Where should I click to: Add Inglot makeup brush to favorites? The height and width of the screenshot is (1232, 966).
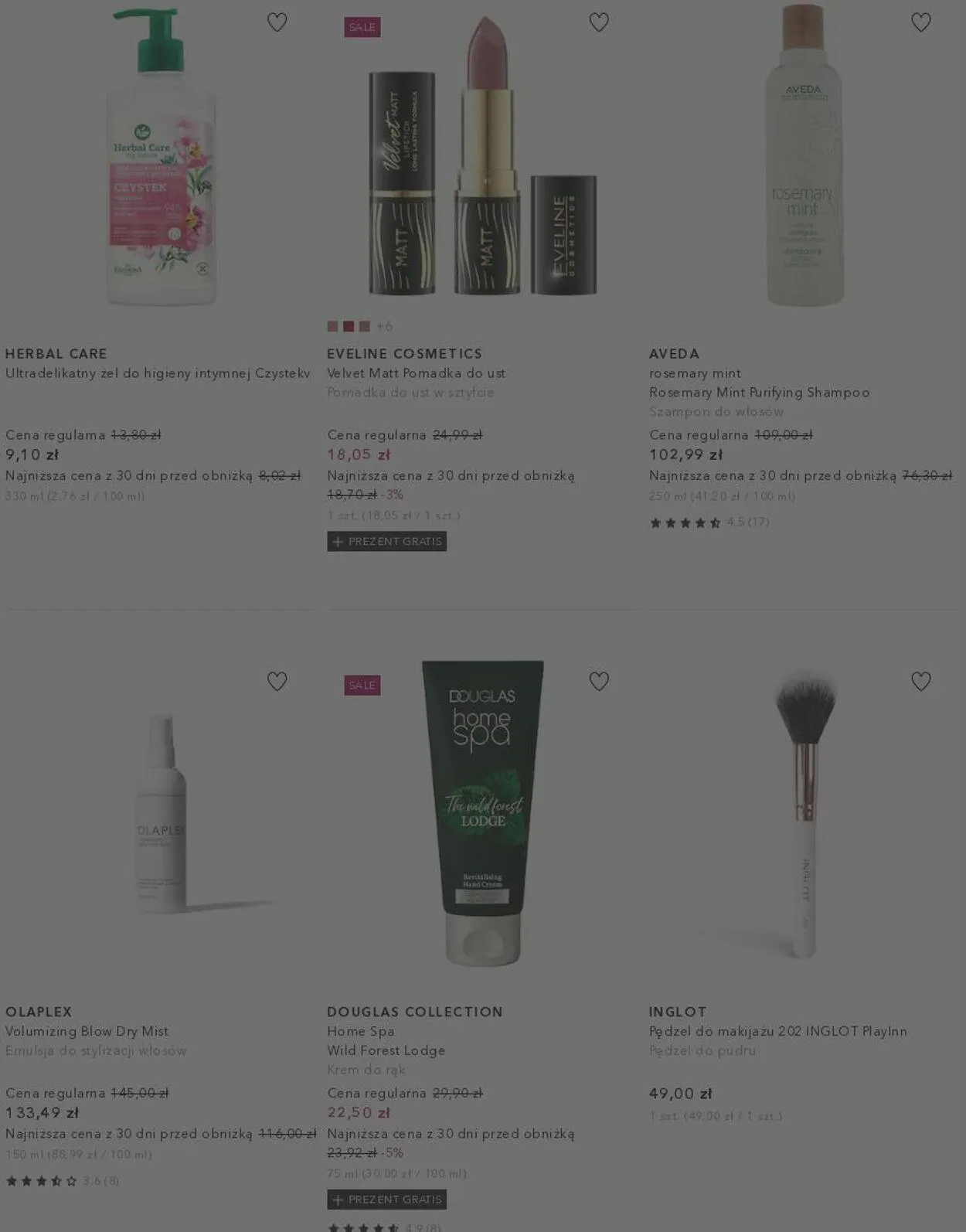(920, 681)
